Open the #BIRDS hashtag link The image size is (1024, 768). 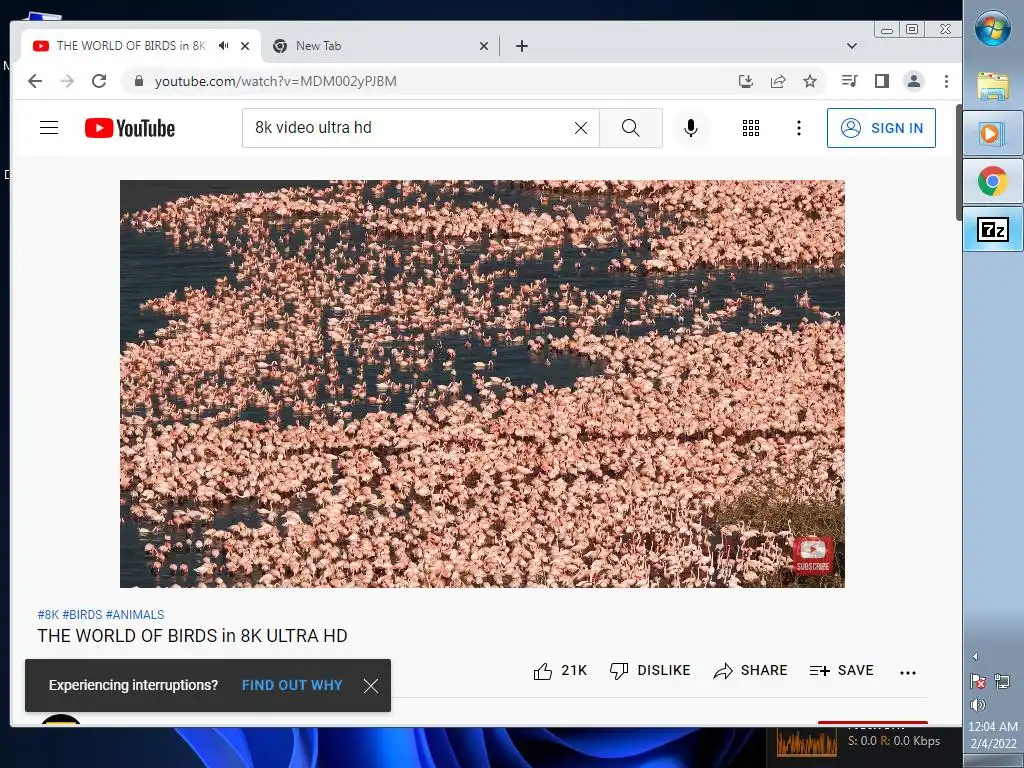82,615
